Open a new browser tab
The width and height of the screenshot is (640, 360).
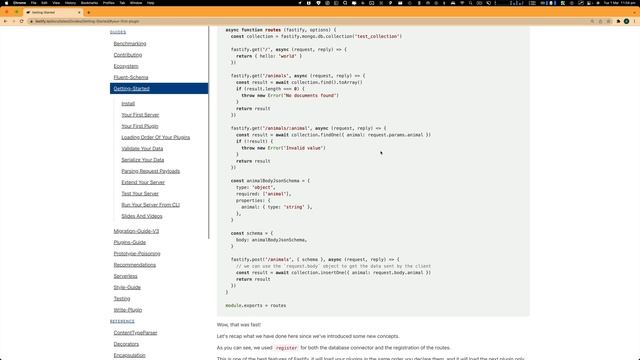point(89,12)
